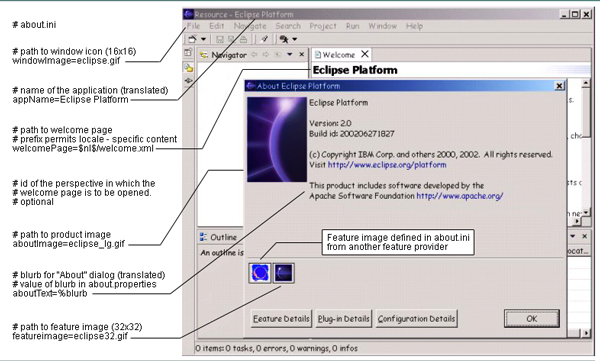Click OK in About dialog
This screenshot has width=600, height=361.
[x=532, y=319]
